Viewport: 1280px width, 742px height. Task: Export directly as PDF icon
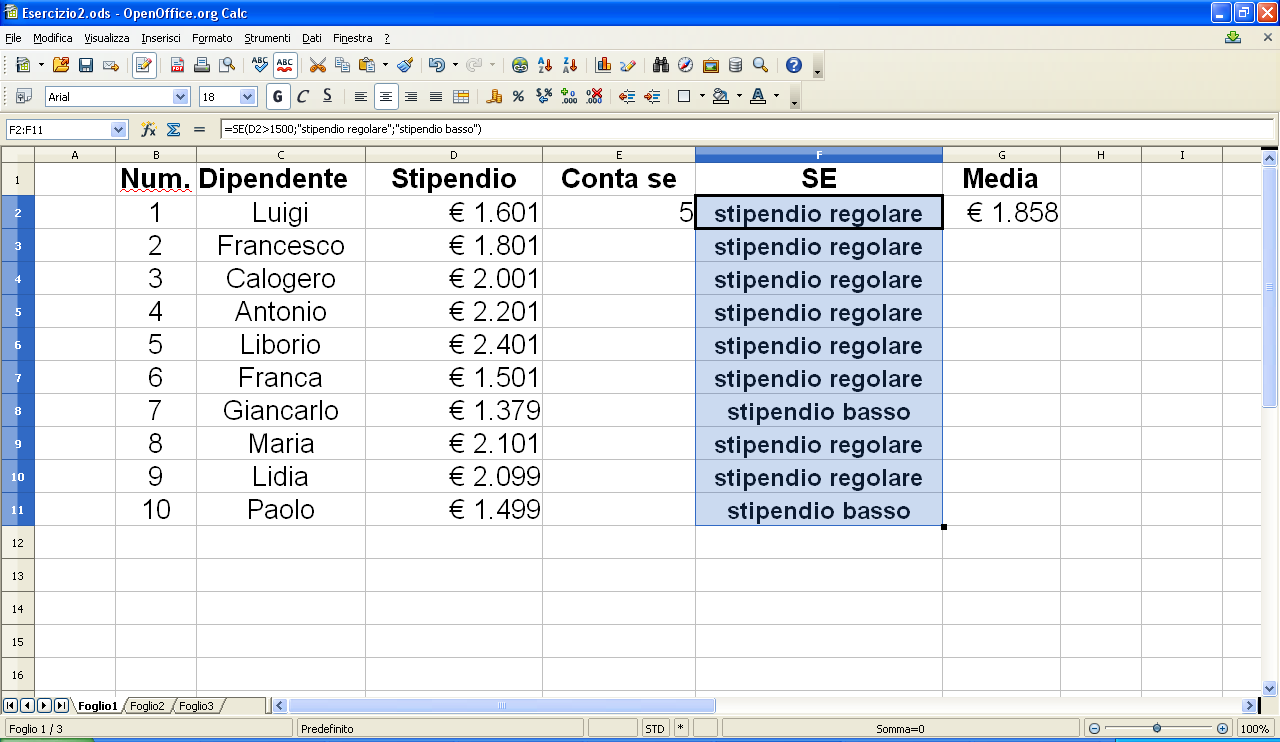177,65
